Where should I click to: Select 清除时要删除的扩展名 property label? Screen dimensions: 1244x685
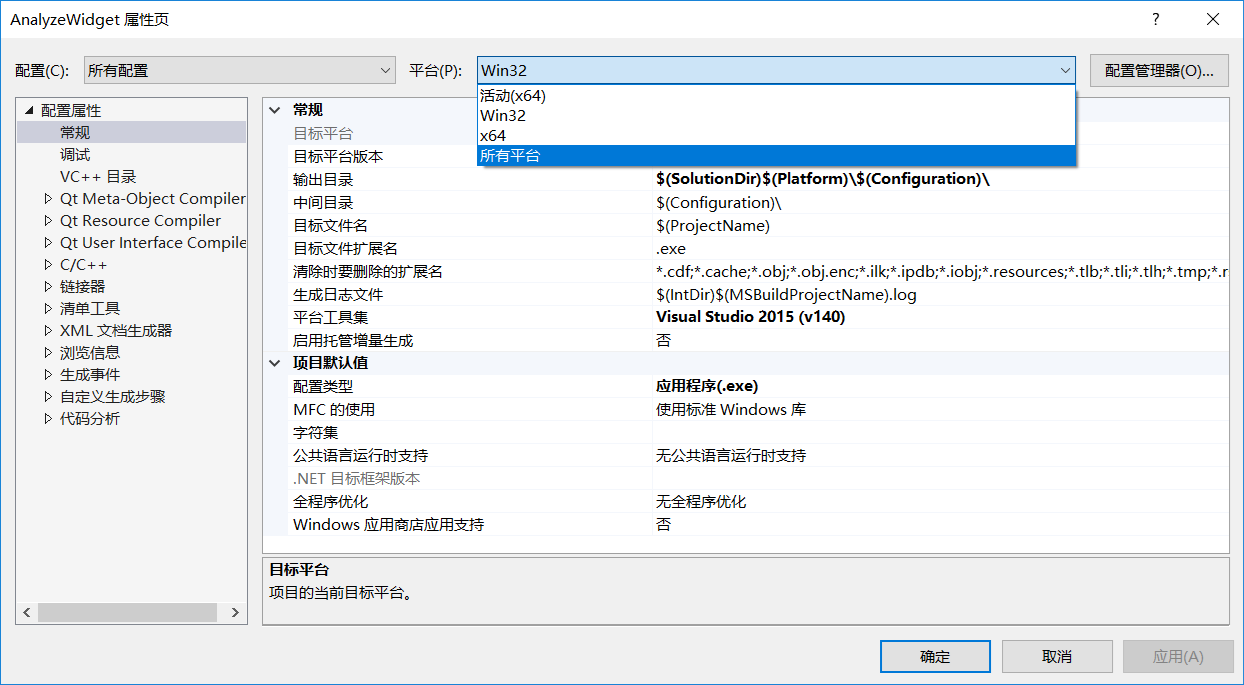pos(367,272)
